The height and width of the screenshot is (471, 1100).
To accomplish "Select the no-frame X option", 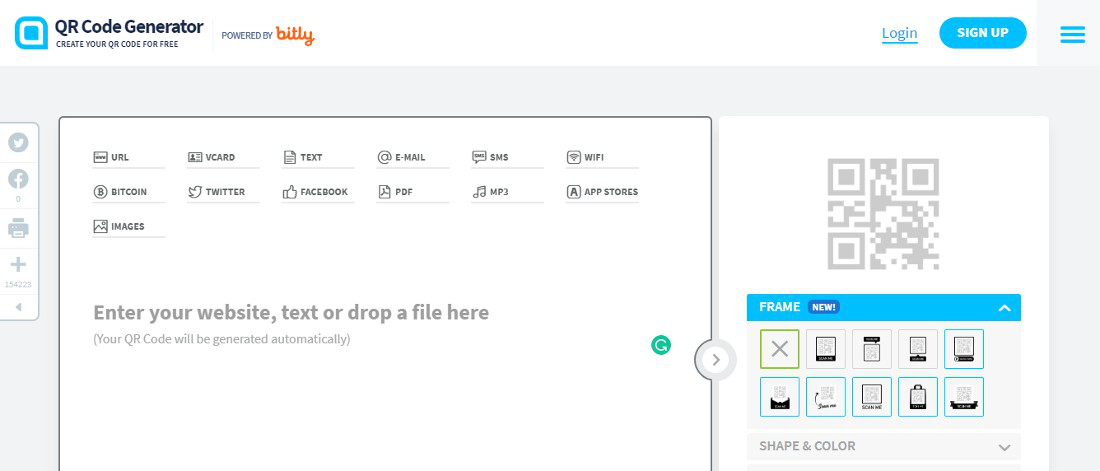I will 779,349.
